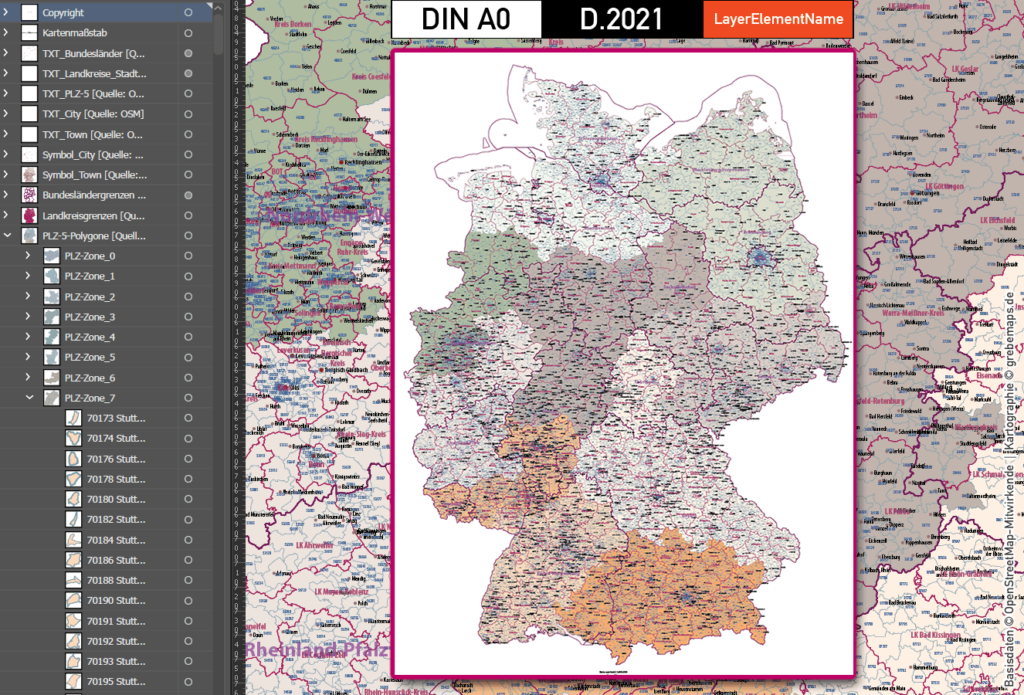Toggle visibility of the TXT_City layer
Viewport: 1024px width, 695px height.
pos(189,113)
